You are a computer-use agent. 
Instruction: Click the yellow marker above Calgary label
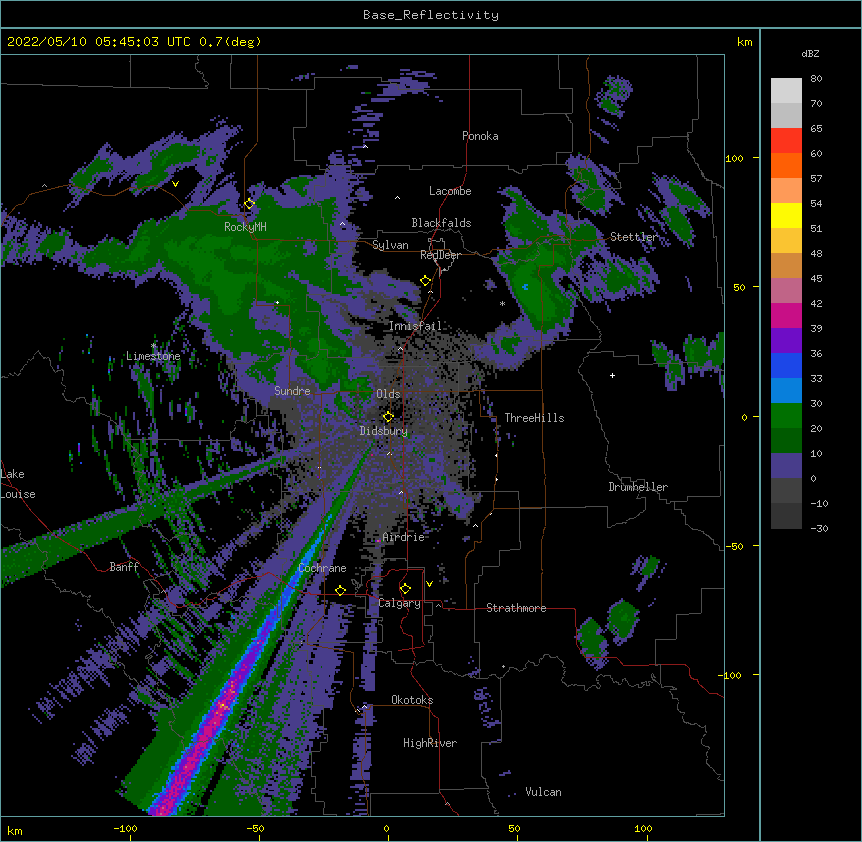click(x=405, y=589)
